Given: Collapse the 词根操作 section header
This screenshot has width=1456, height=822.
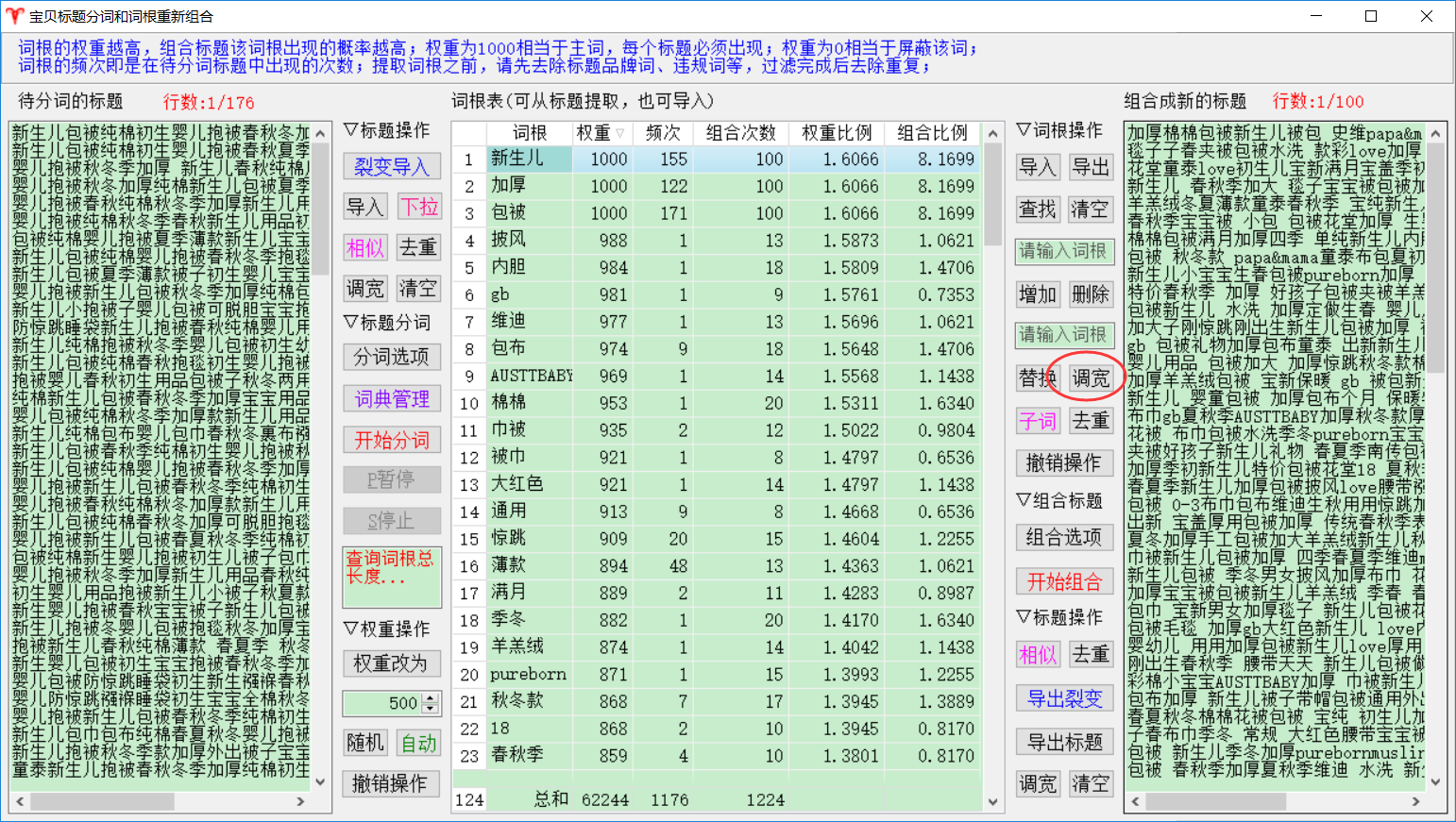Looking at the screenshot, I should 1058,130.
